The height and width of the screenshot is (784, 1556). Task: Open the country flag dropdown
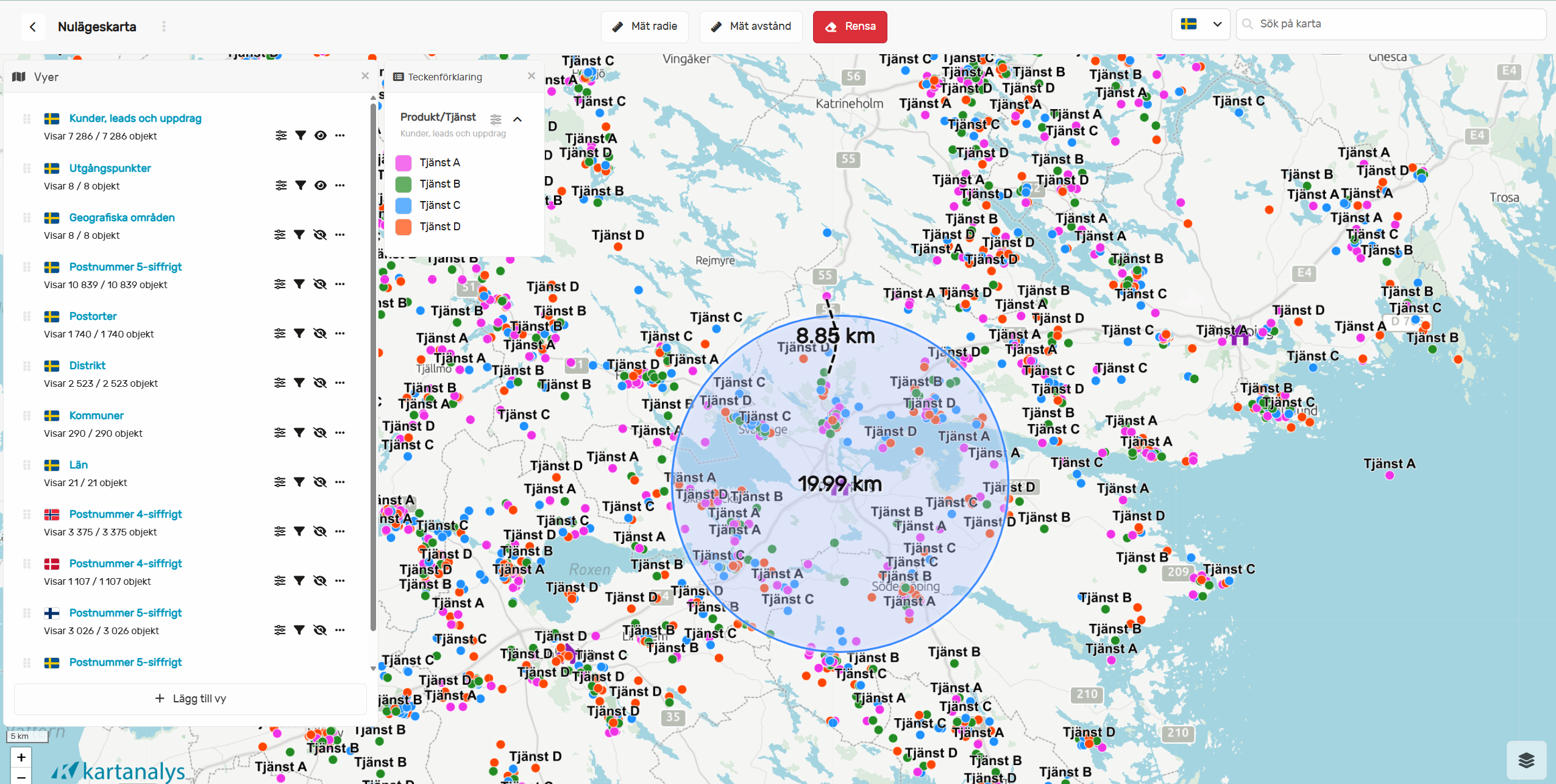pos(1200,24)
